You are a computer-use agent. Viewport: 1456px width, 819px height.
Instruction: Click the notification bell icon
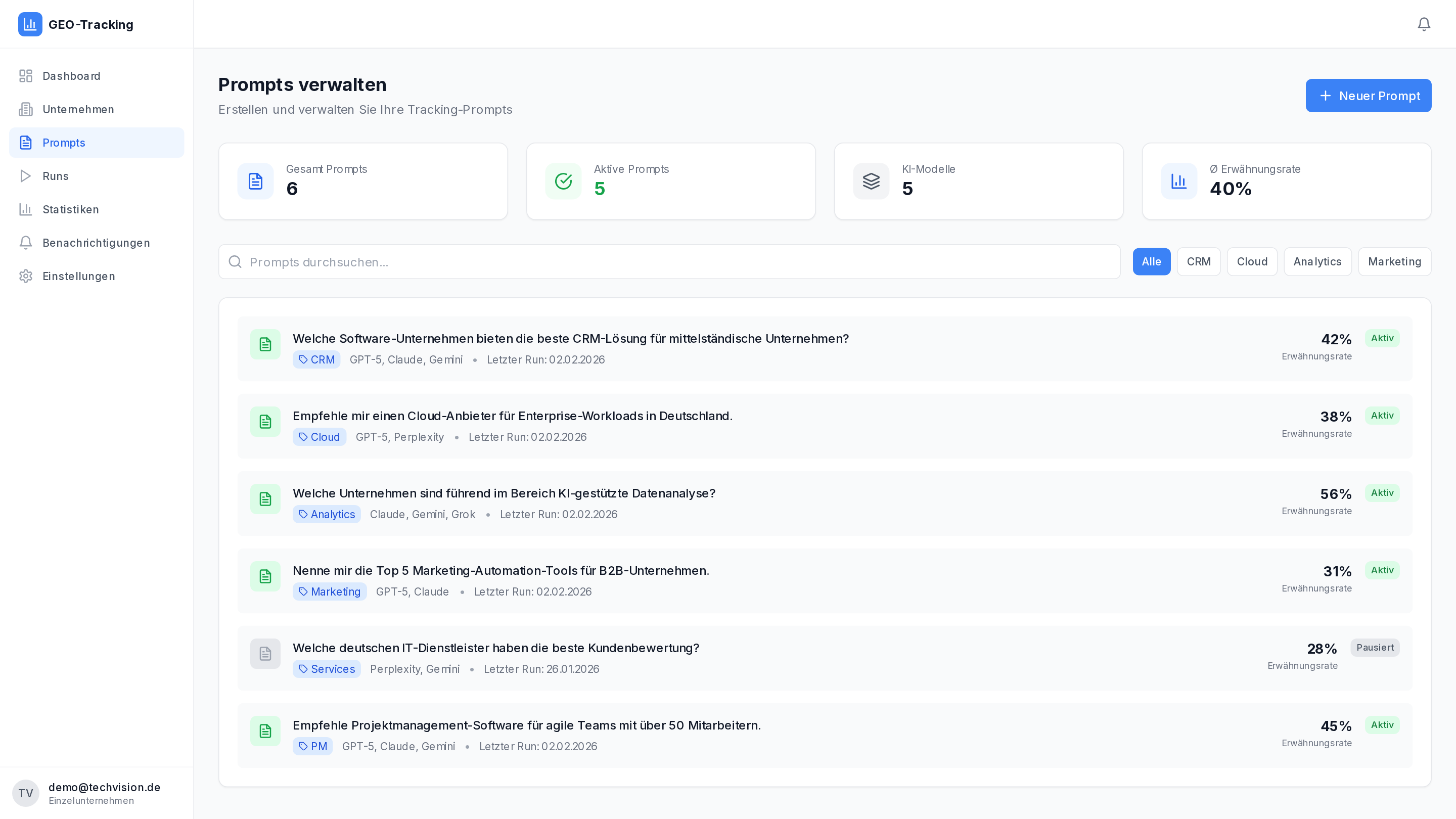pos(1423,24)
